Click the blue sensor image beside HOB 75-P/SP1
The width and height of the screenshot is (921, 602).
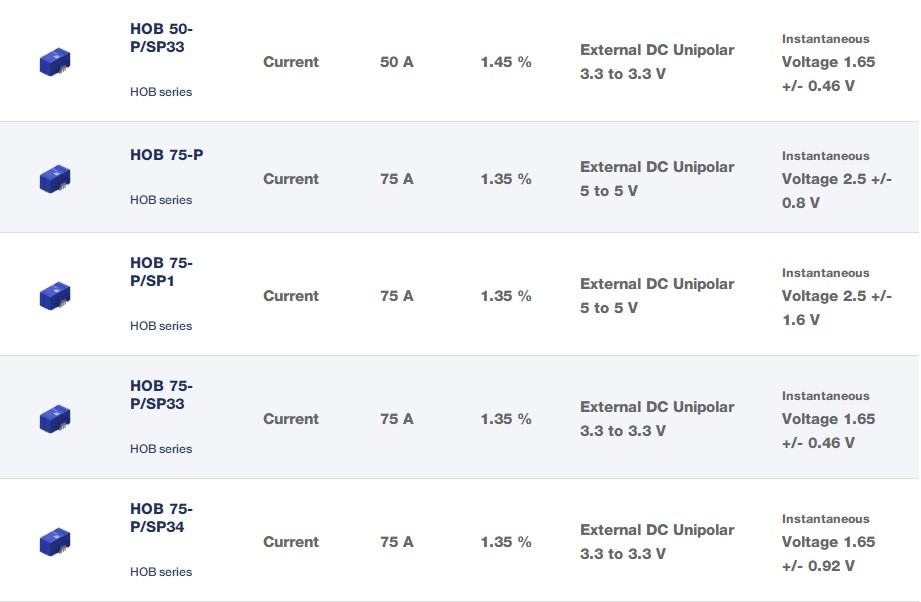click(x=54, y=296)
